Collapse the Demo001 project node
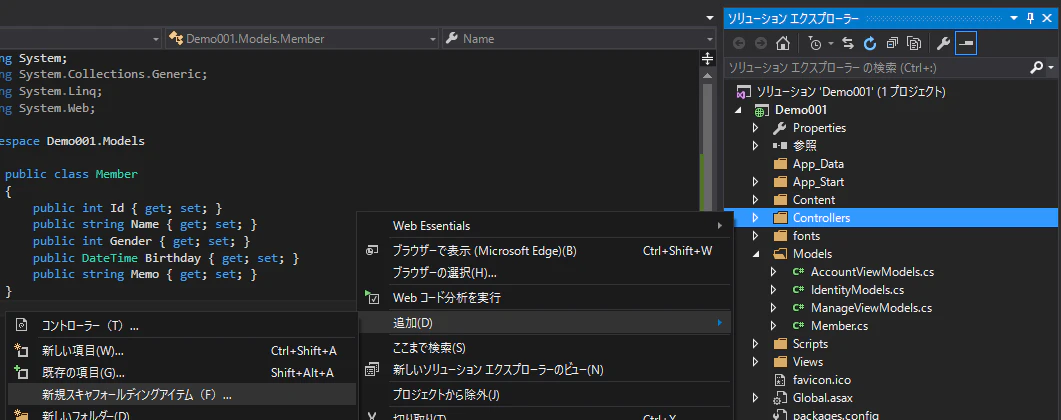 click(738, 110)
